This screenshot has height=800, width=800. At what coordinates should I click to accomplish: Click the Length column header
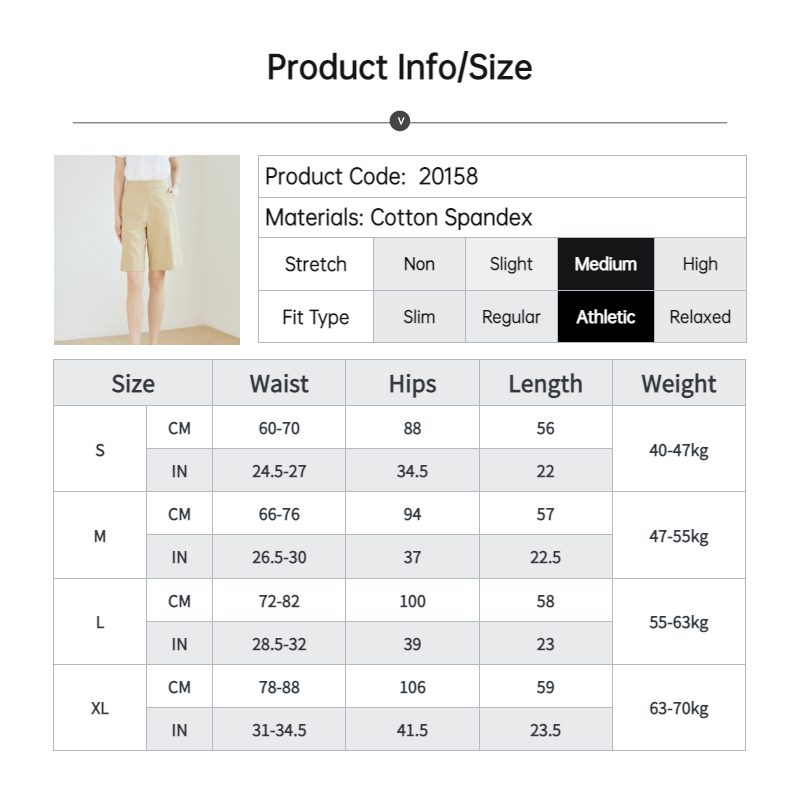coord(545,383)
